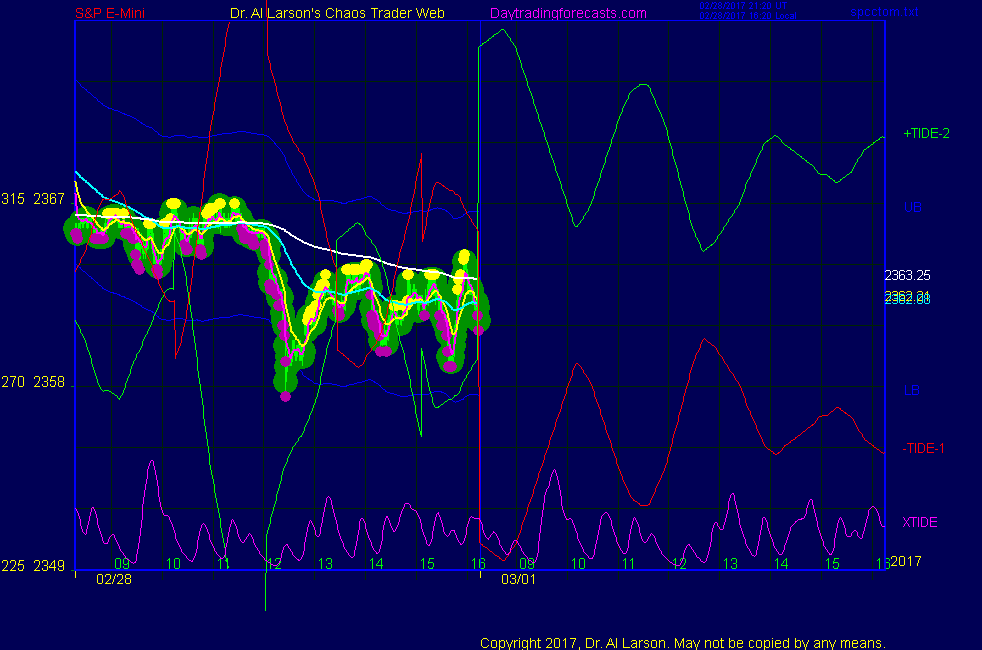Click the '+TIDE-2' legend label

[x=926, y=133]
